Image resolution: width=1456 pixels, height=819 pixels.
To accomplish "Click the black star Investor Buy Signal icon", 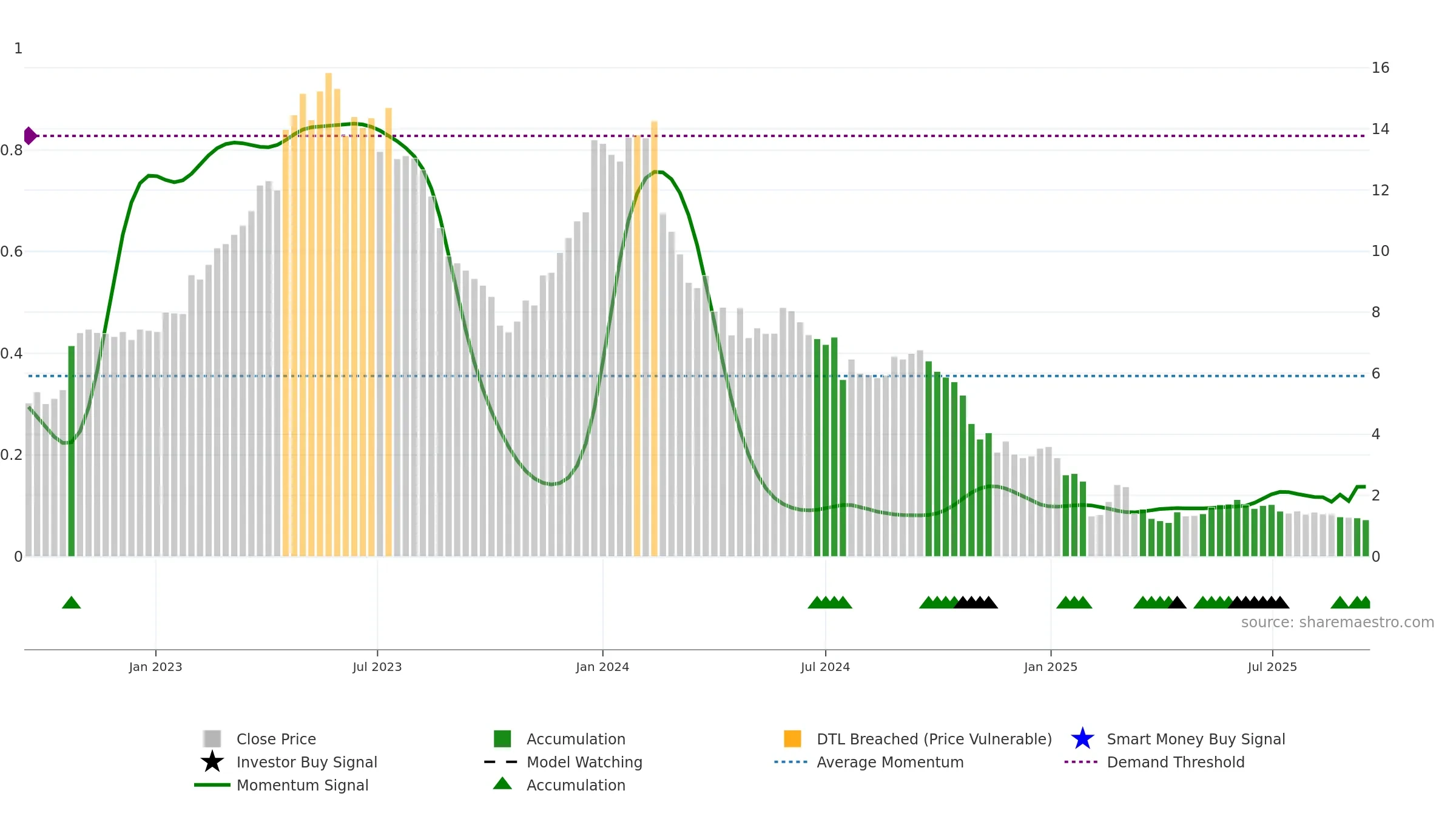I will pyautogui.click(x=212, y=761).
